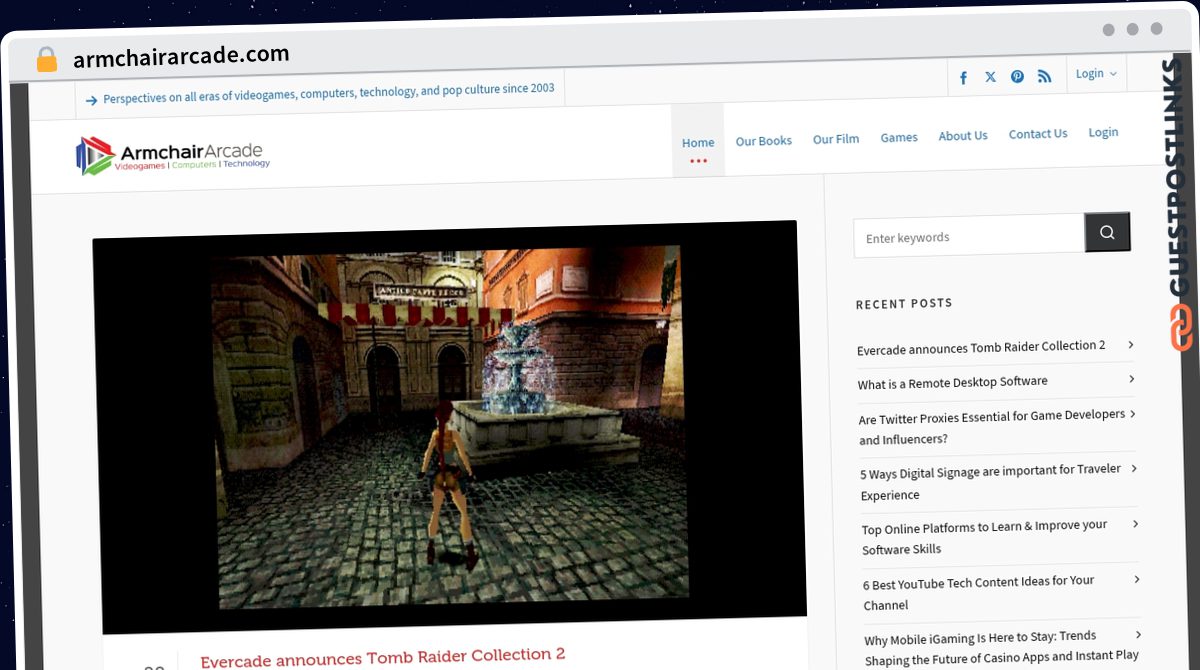Image resolution: width=1200 pixels, height=670 pixels.
Task: Open the Our Books menu item
Action: coord(764,141)
